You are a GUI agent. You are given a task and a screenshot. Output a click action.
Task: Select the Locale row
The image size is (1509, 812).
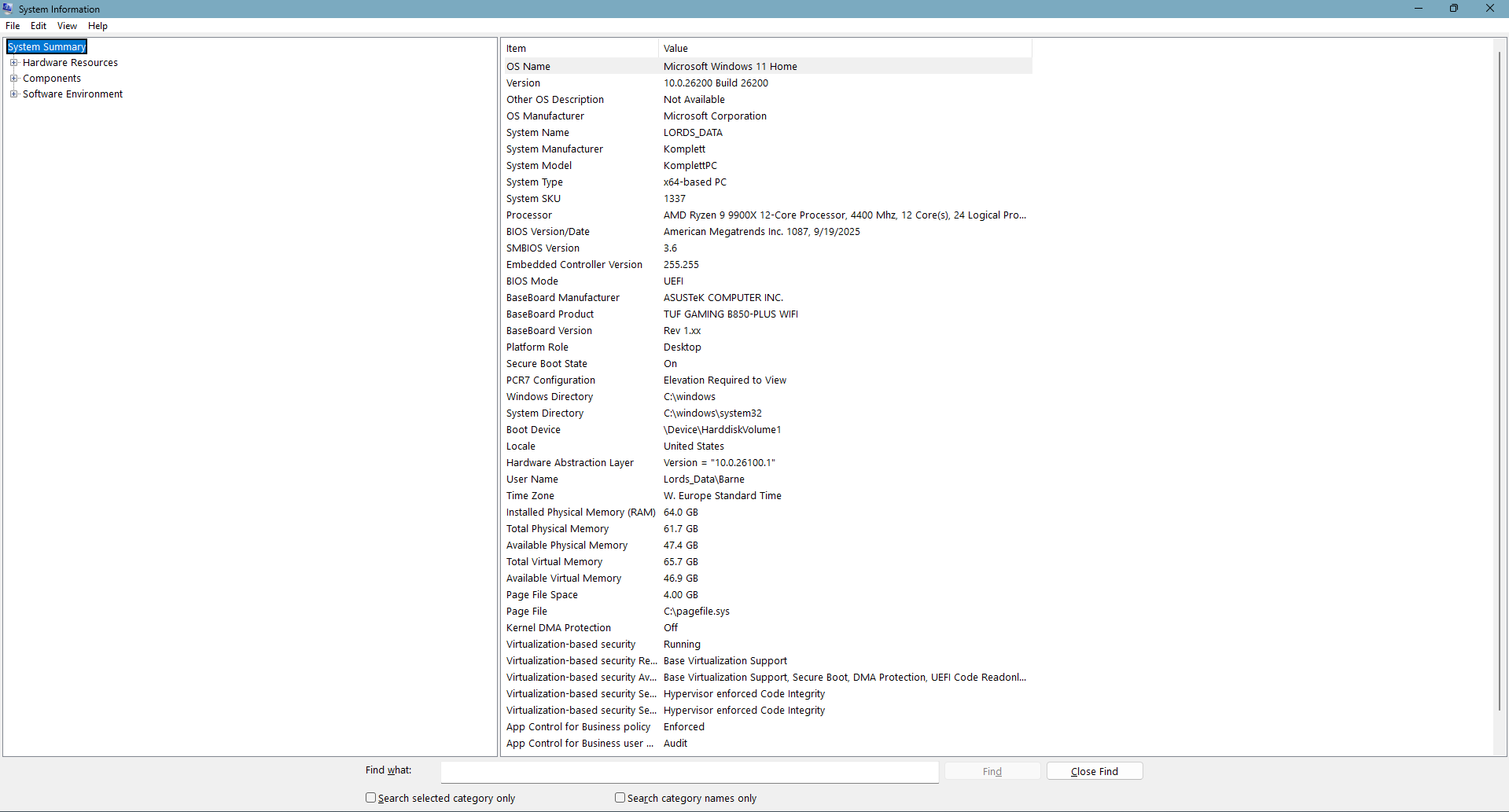click(768, 446)
